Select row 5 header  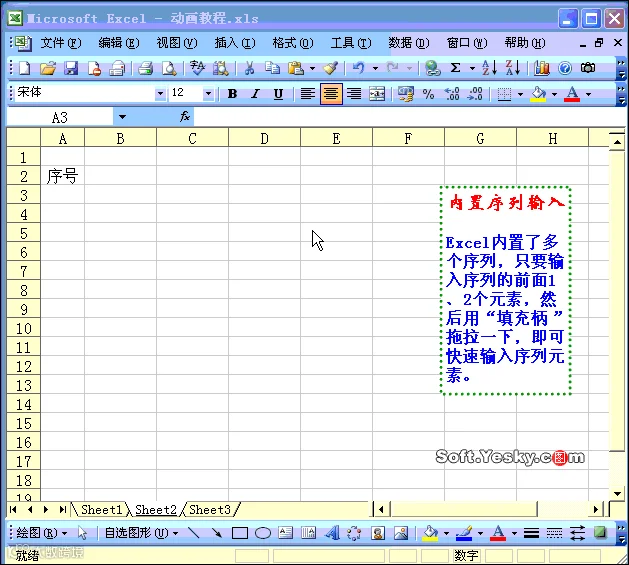coord(24,233)
